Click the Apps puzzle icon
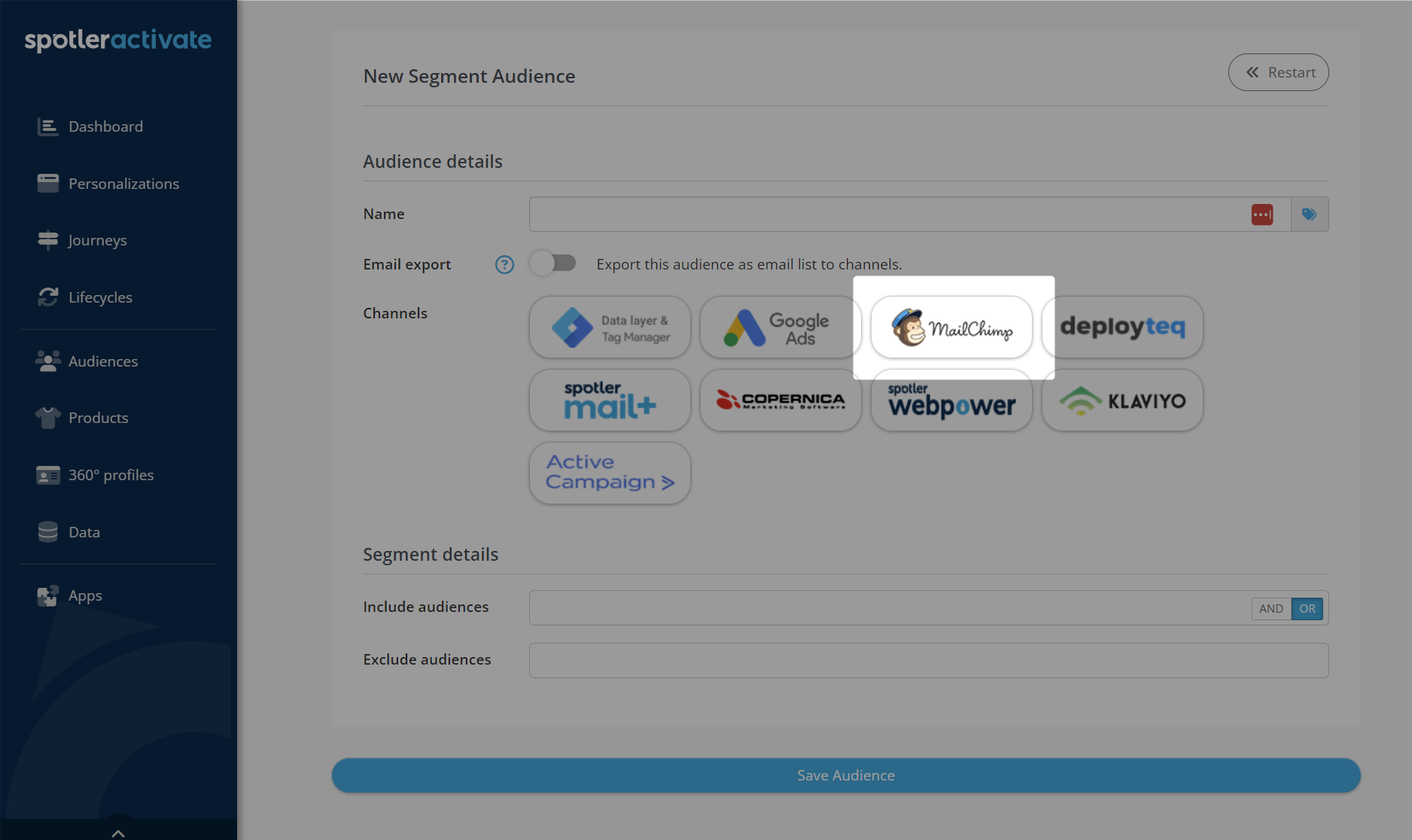Screen dimensions: 1412x840 pos(47,595)
